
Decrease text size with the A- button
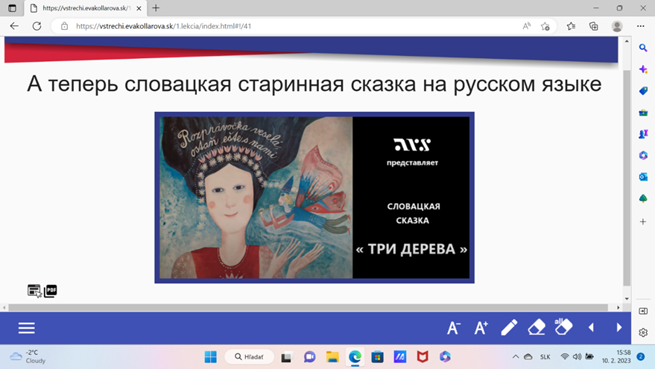pos(454,328)
